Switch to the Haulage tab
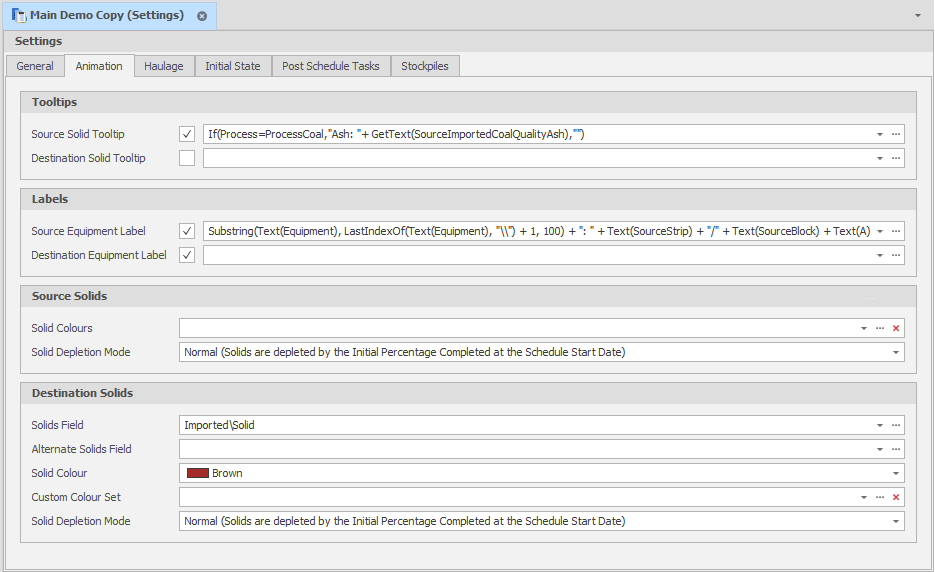 (x=163, y=66)
